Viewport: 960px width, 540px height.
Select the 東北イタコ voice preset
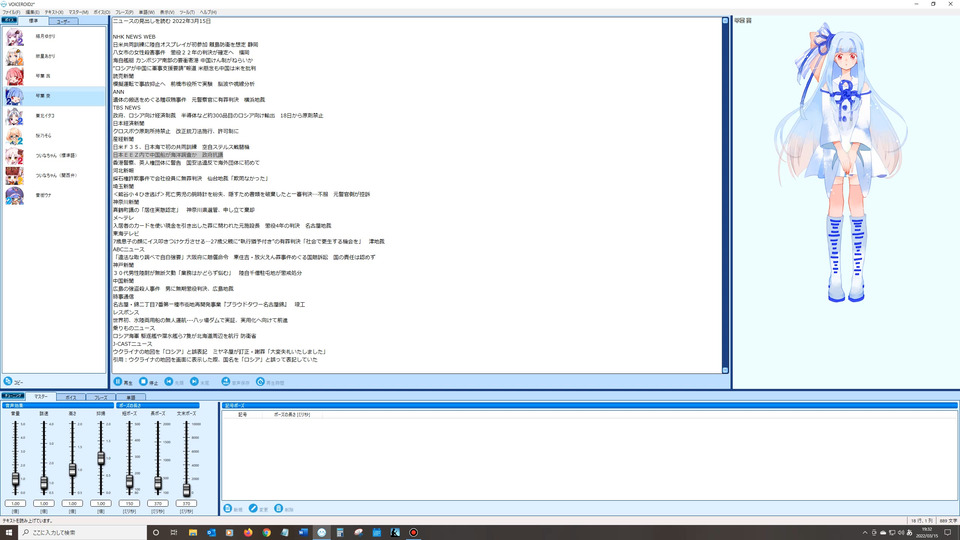tap(54, 116)
